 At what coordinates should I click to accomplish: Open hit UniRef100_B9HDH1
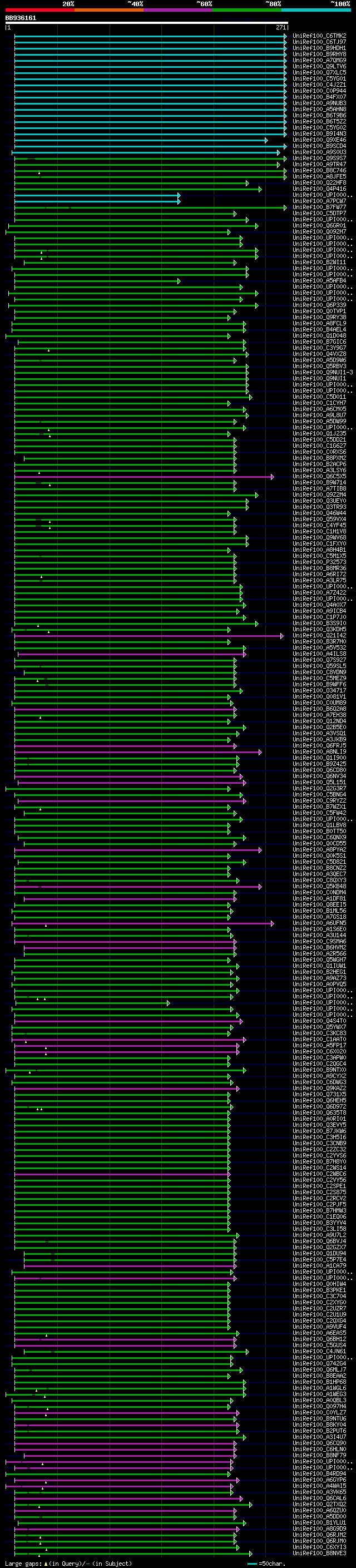click(319, 49)
